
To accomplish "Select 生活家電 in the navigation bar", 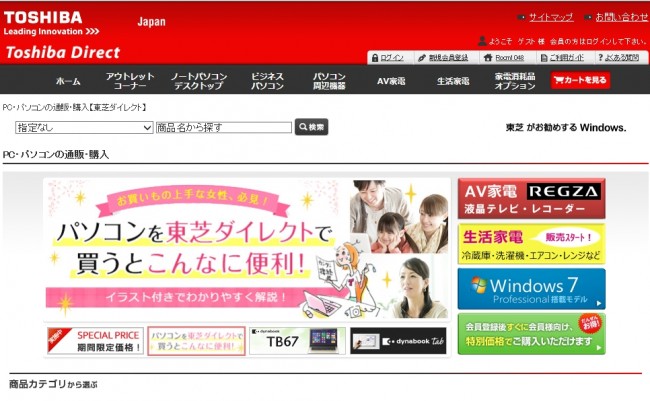I will click(x=453, y=81).
